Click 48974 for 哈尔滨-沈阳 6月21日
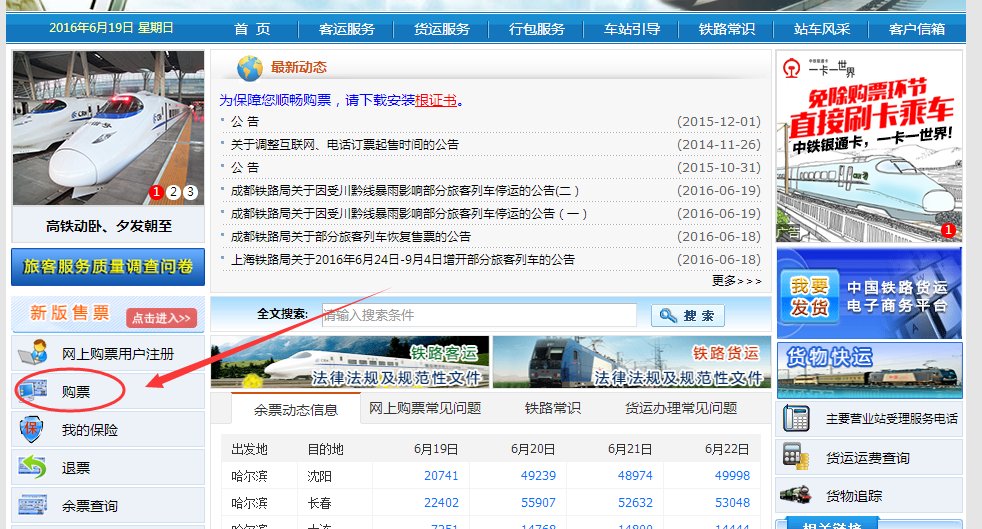This screenshot has width=982, height=529. (635, 476)
